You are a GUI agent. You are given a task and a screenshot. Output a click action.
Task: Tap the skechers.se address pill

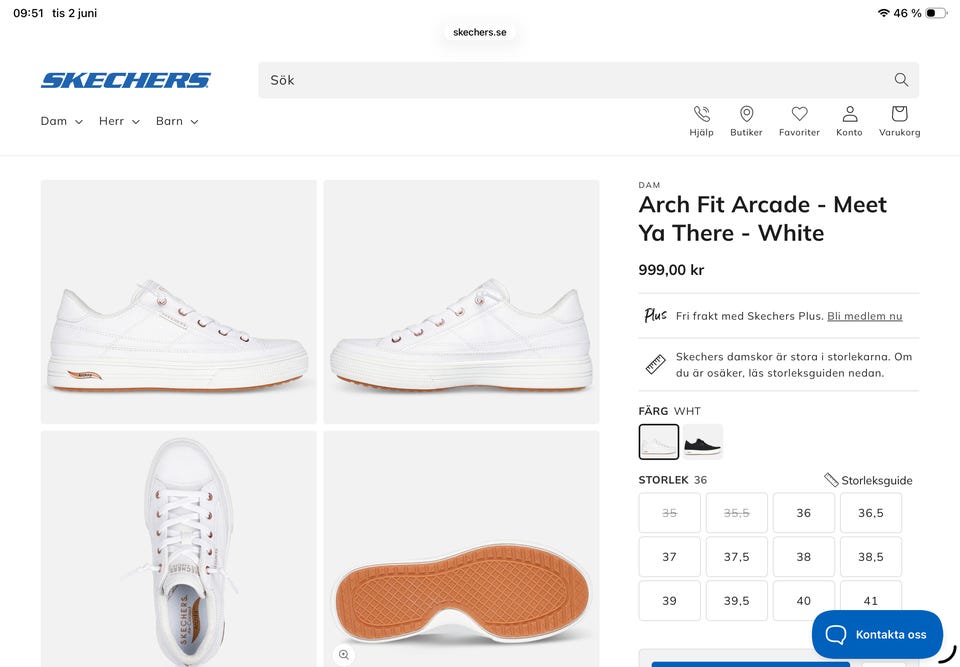[x=479, y=32]
